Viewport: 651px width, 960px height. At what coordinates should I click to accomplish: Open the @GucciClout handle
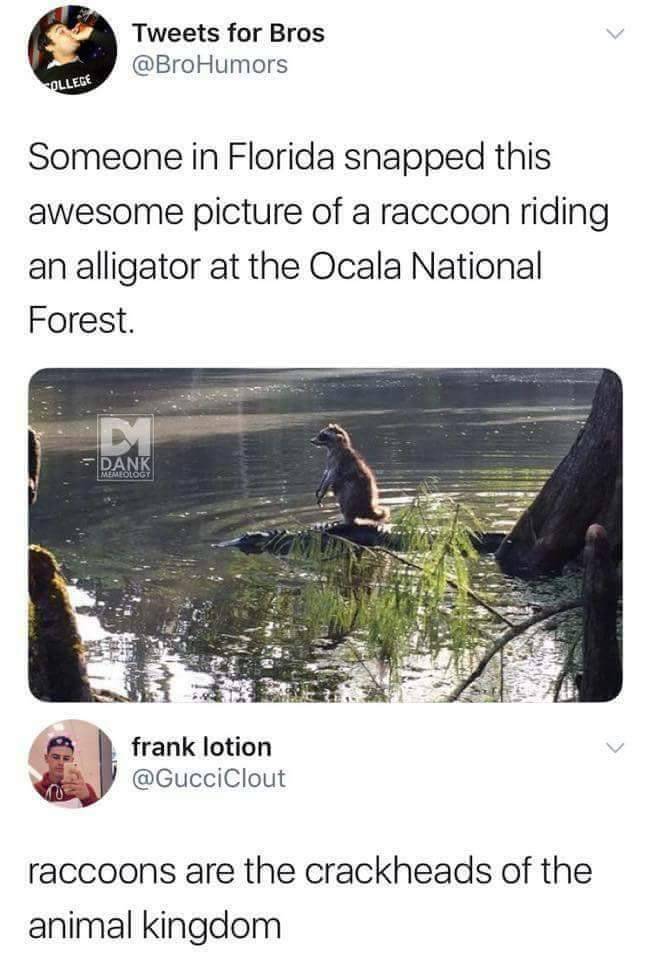pyautogui.click(x=208, y=778)
